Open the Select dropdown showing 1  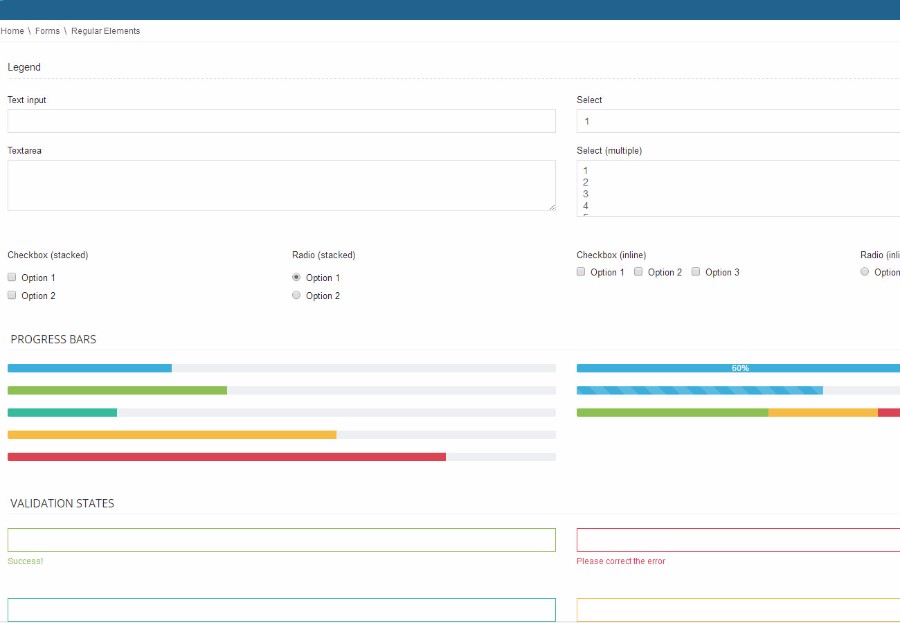[x=738, y=121]
